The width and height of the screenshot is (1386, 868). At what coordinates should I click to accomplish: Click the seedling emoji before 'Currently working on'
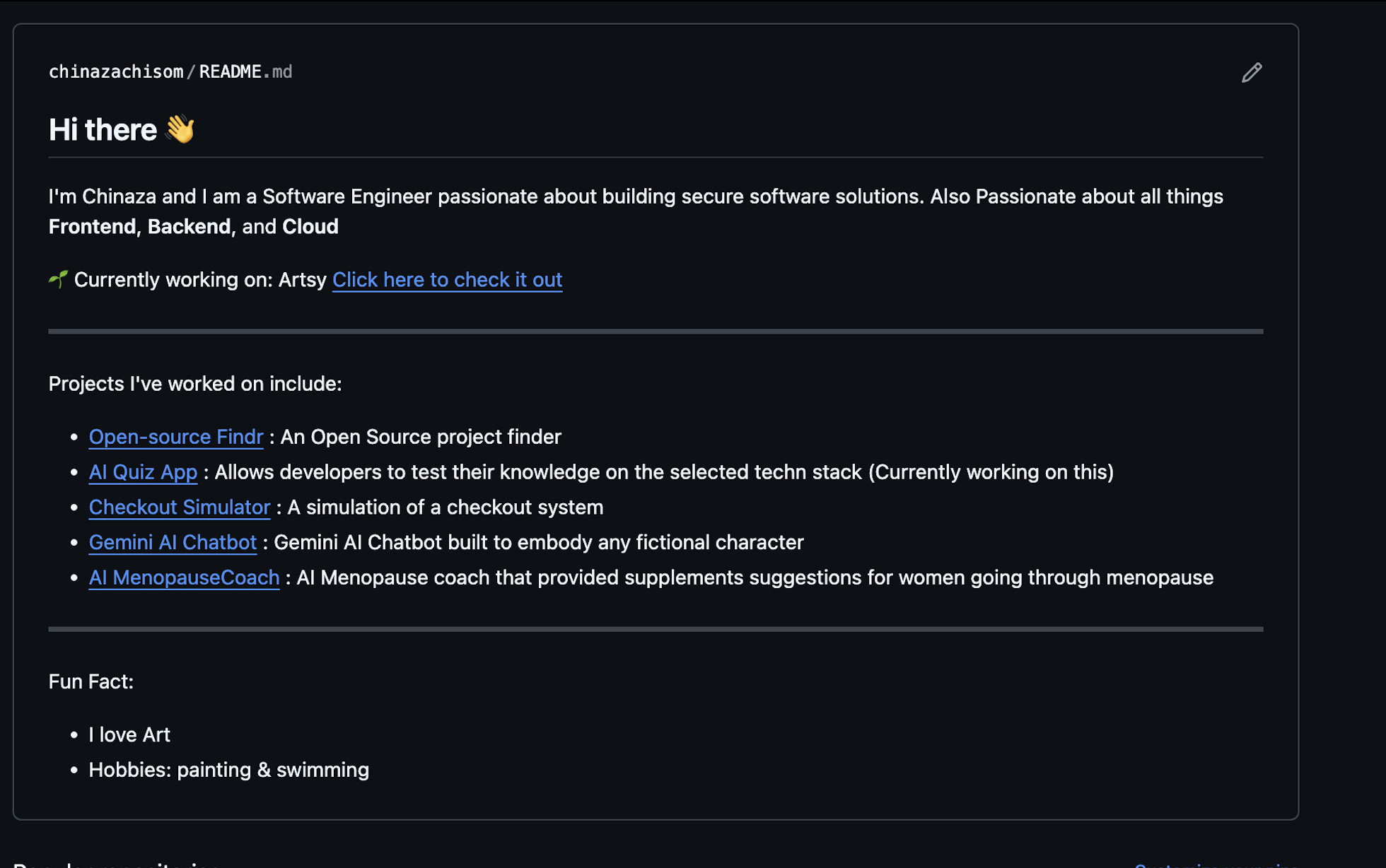pos(58,279)
